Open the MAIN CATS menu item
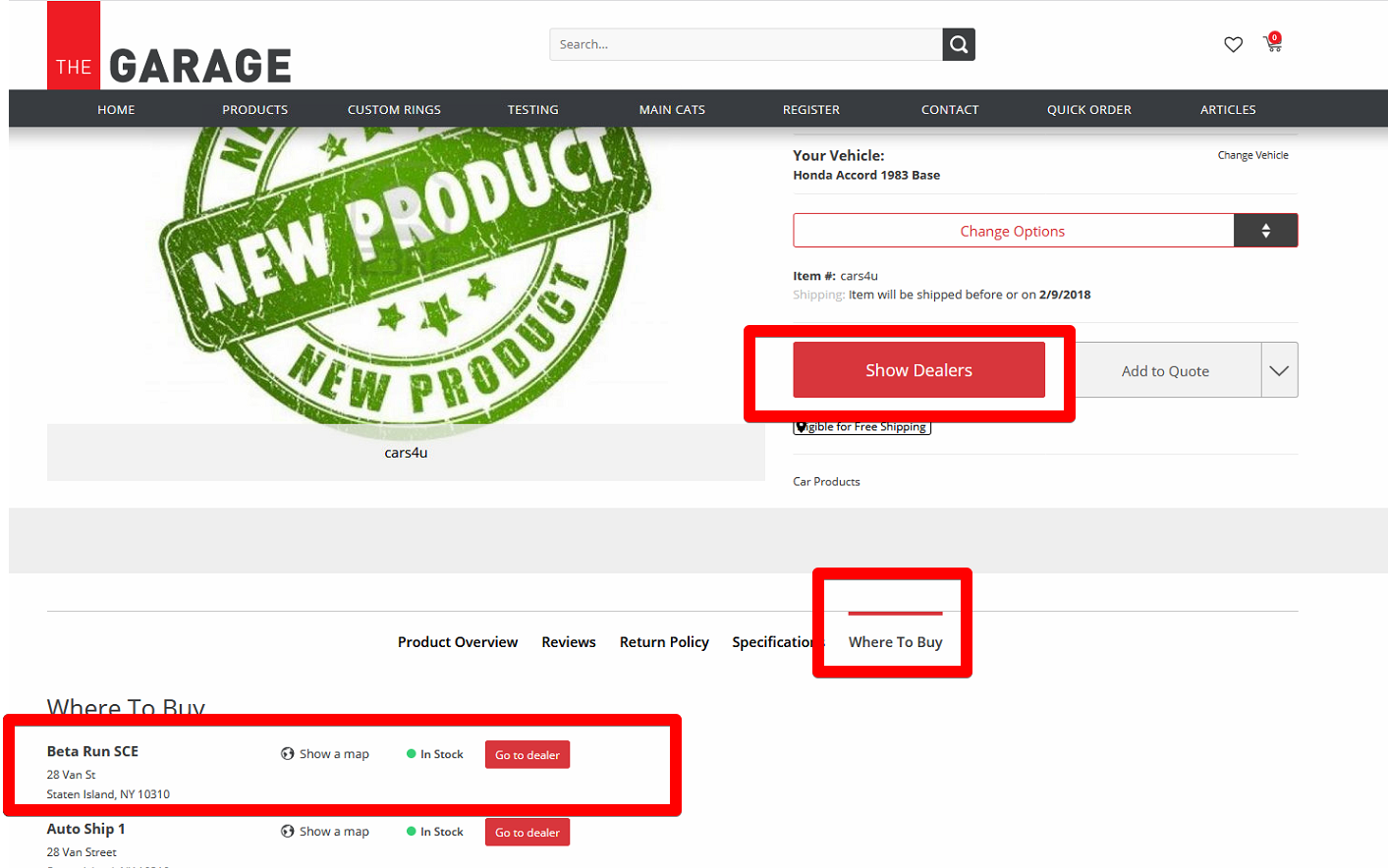Screen dimensions: 1388x868 click(x=672, y=110)
